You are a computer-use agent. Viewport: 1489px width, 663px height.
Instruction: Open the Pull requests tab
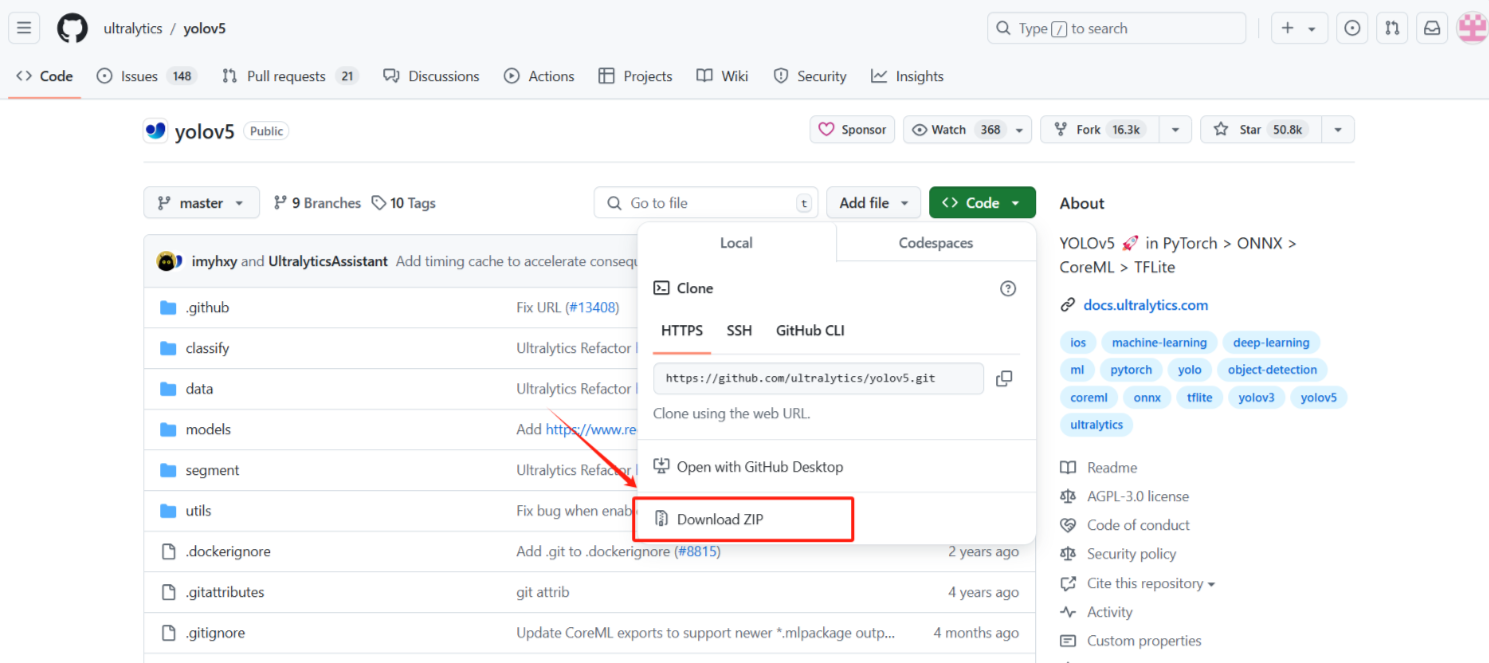click(x=290, y=76)
